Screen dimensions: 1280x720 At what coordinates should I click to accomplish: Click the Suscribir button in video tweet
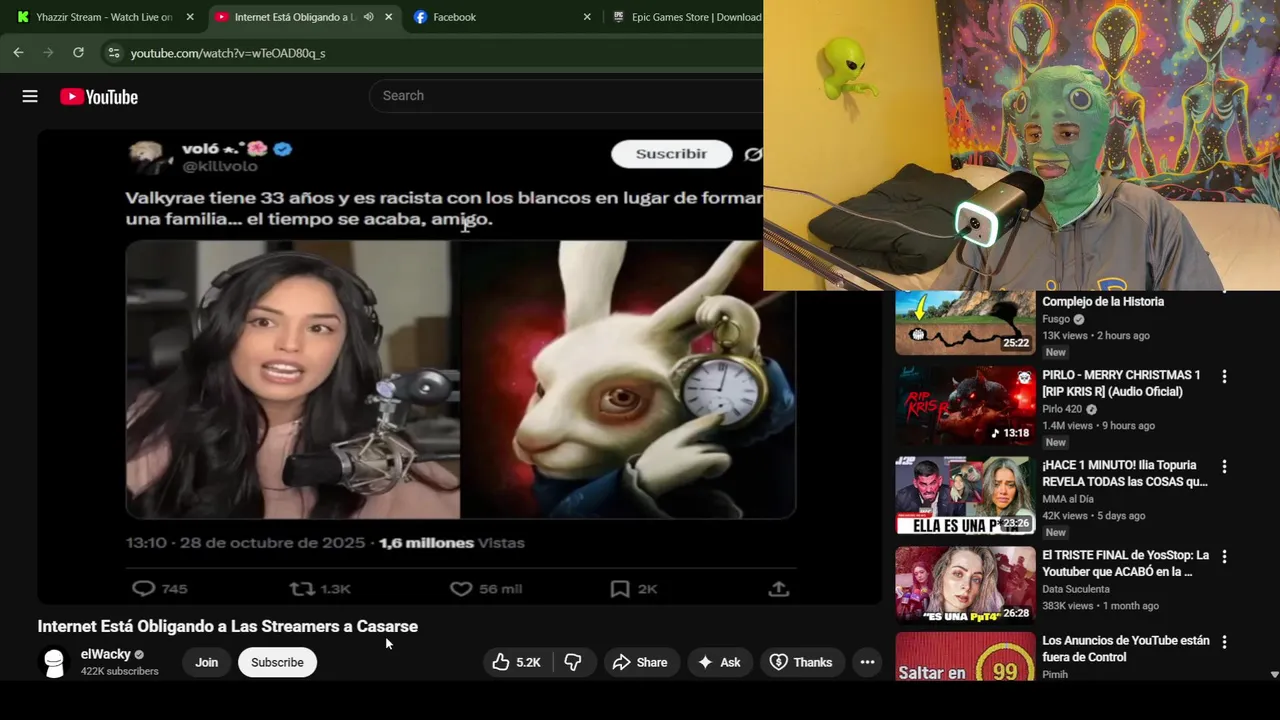(672, 154)
